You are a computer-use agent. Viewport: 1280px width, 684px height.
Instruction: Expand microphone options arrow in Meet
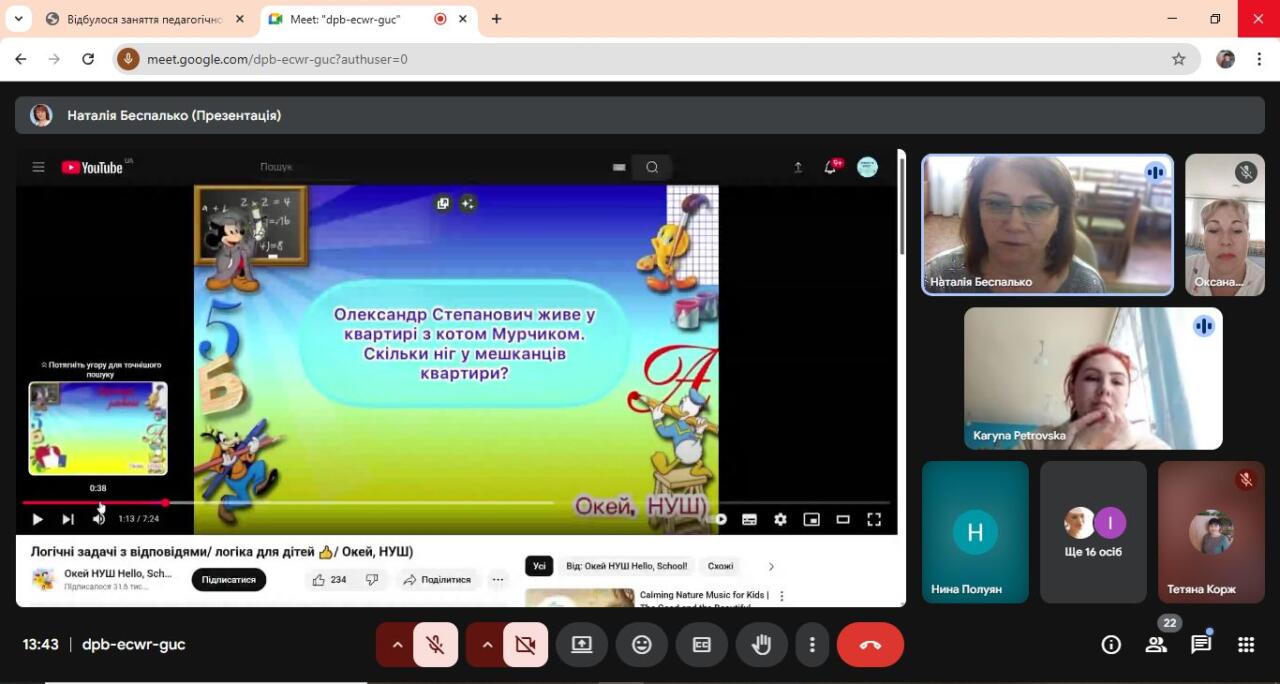397,645
